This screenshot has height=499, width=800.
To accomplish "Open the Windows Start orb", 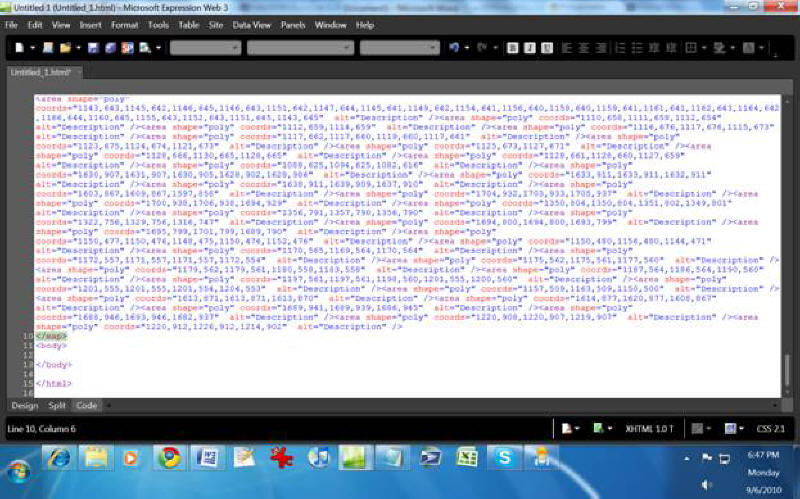I will pyautogui.click(x=18, y=471).
